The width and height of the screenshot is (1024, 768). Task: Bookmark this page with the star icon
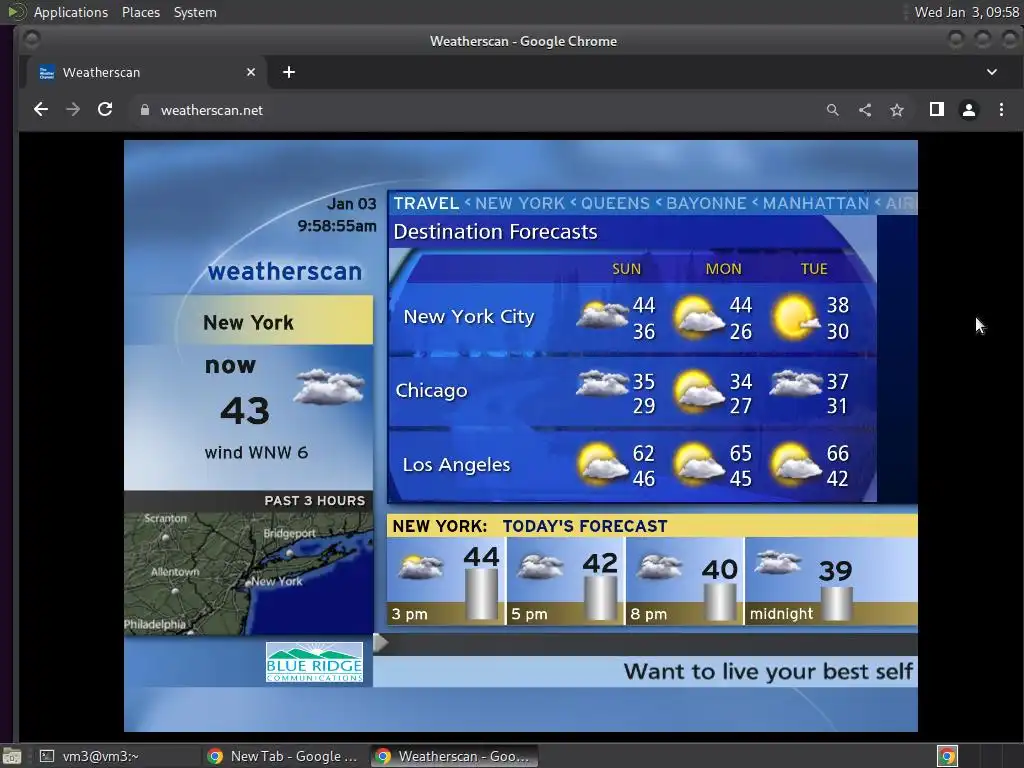(x=897, y=110)
